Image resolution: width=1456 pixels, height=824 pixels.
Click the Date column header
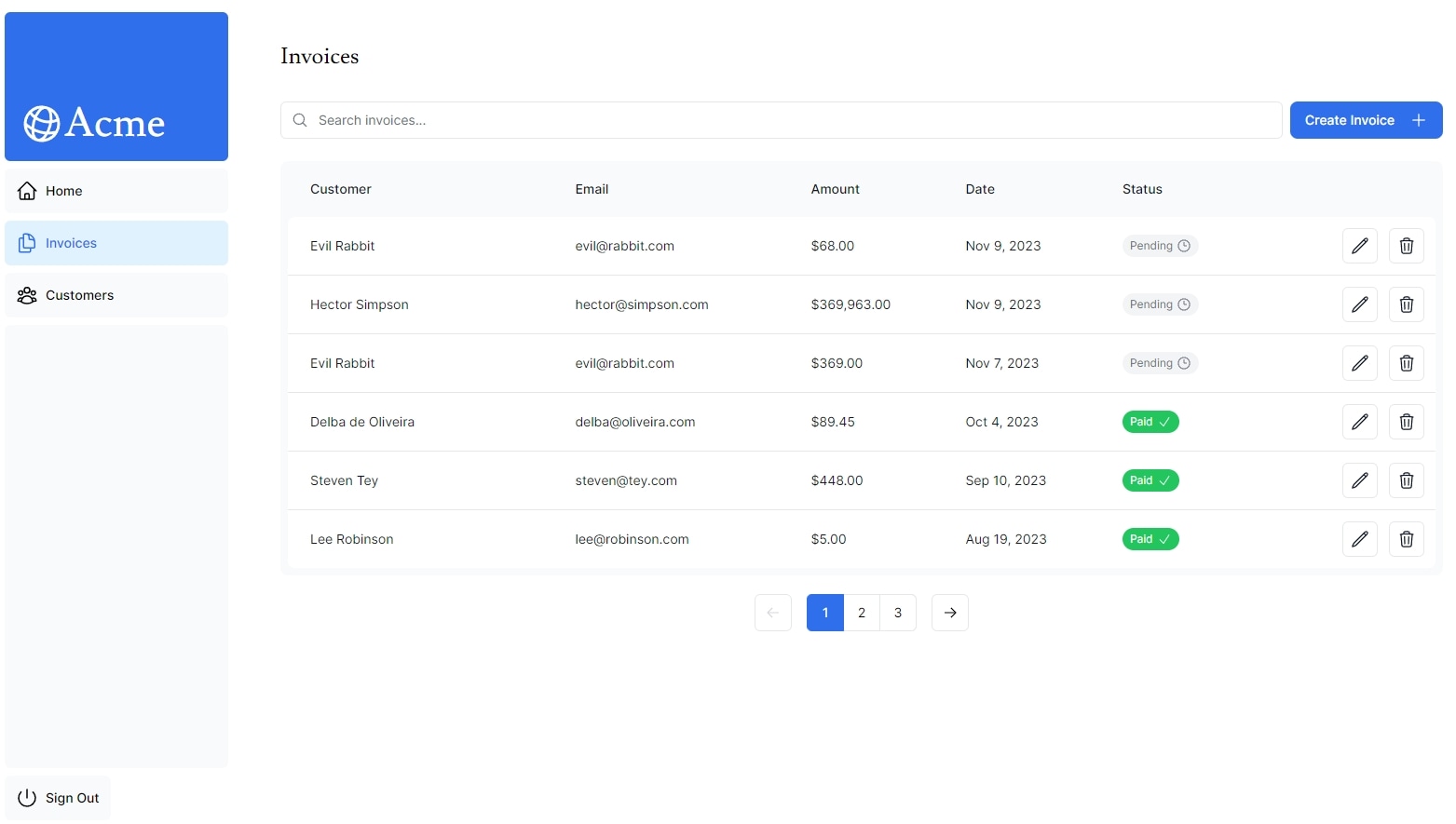(980, 189)
